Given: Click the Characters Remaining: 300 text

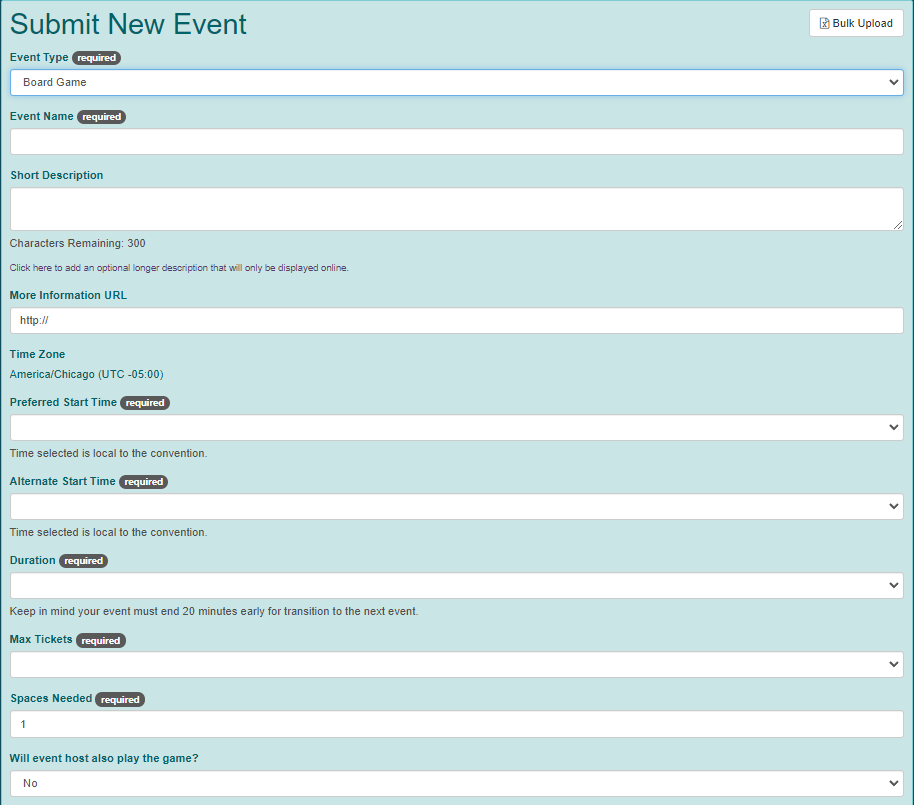Looking at the screenshot, I should (78, 243).
